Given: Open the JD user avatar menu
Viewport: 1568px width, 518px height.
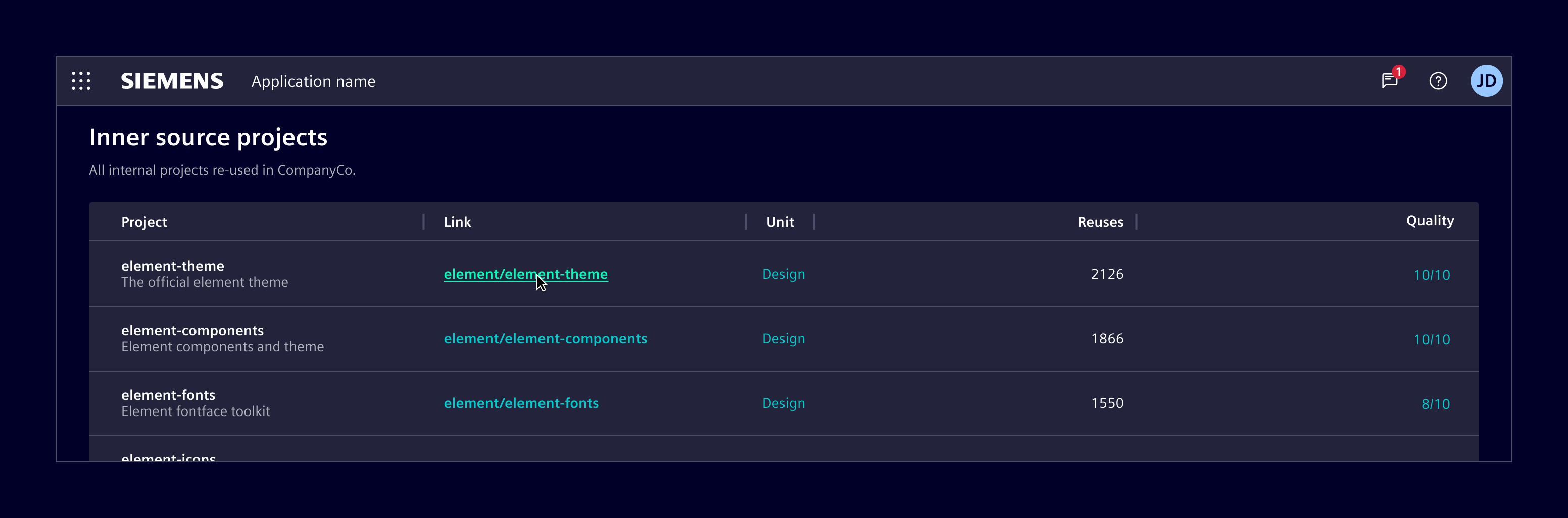Looking at the screenshot, I should tap(1486, 81).
